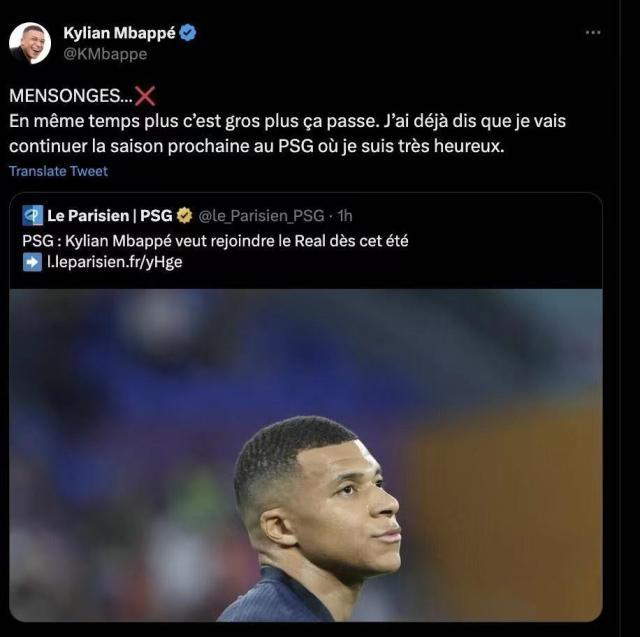The height and width of the screenshot is (637, 640).
Task: Click the word "MENSONGES" in the tweet
Action: tap(62, 96)
